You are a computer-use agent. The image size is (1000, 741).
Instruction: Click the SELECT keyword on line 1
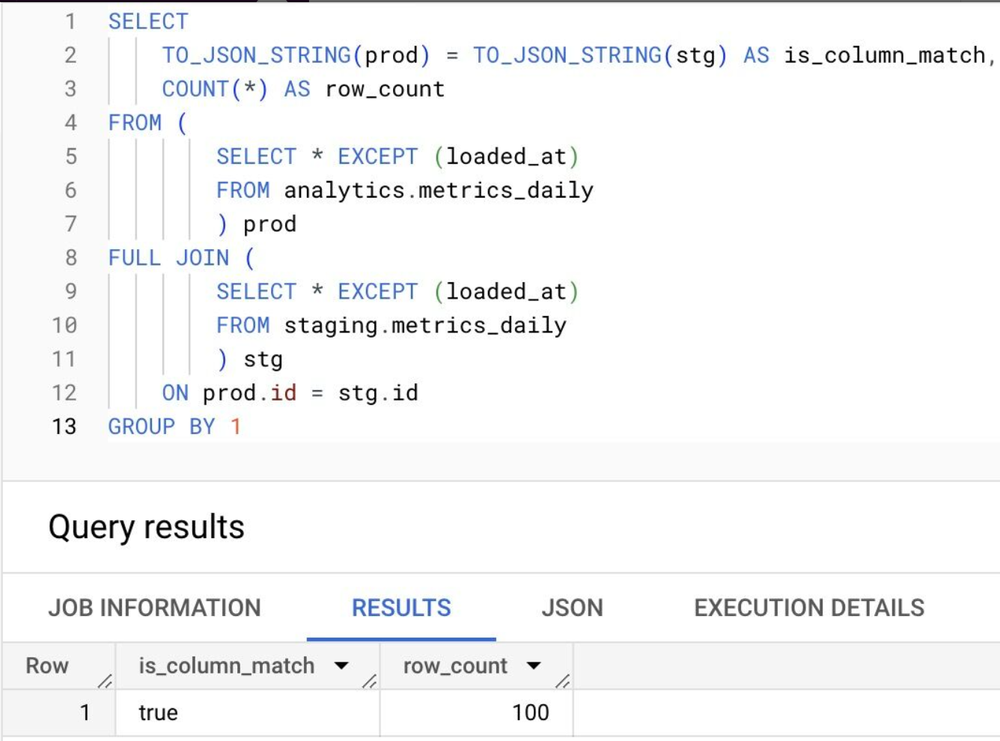[147, 21]
